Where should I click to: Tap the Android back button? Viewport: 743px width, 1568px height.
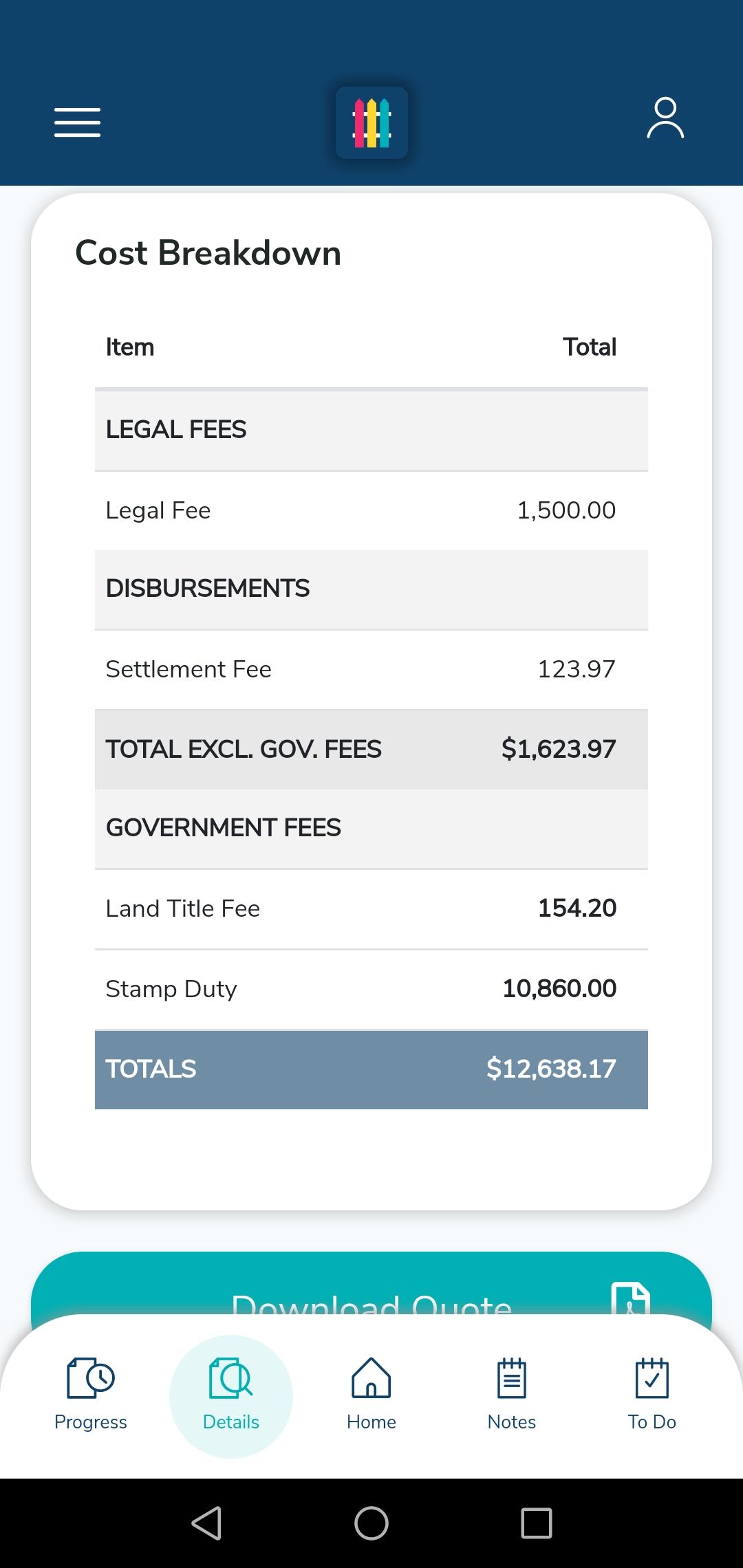click(x=206, y=1523)
